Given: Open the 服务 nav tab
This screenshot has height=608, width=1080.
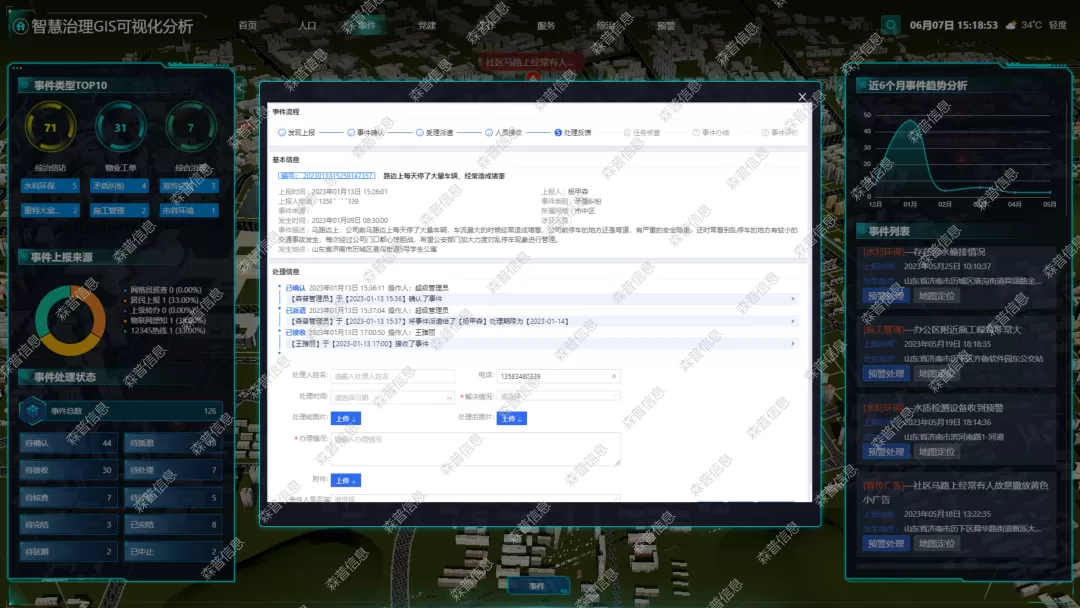Looking at the screenshot, I should point(546,25).
